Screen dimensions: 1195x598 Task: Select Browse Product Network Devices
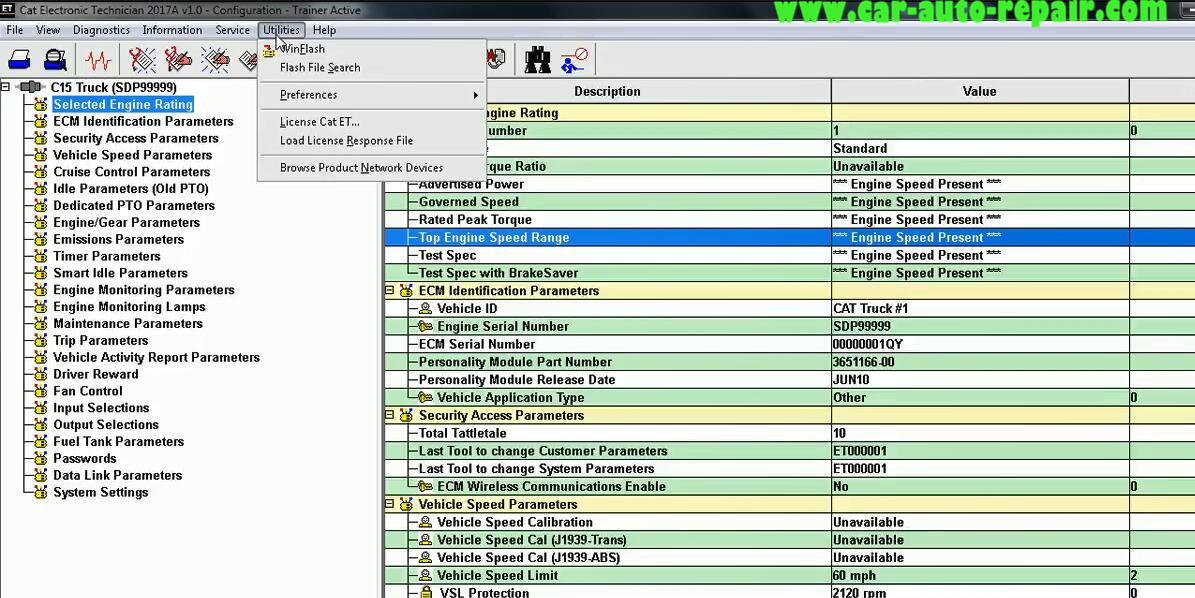tap(361, 168)
